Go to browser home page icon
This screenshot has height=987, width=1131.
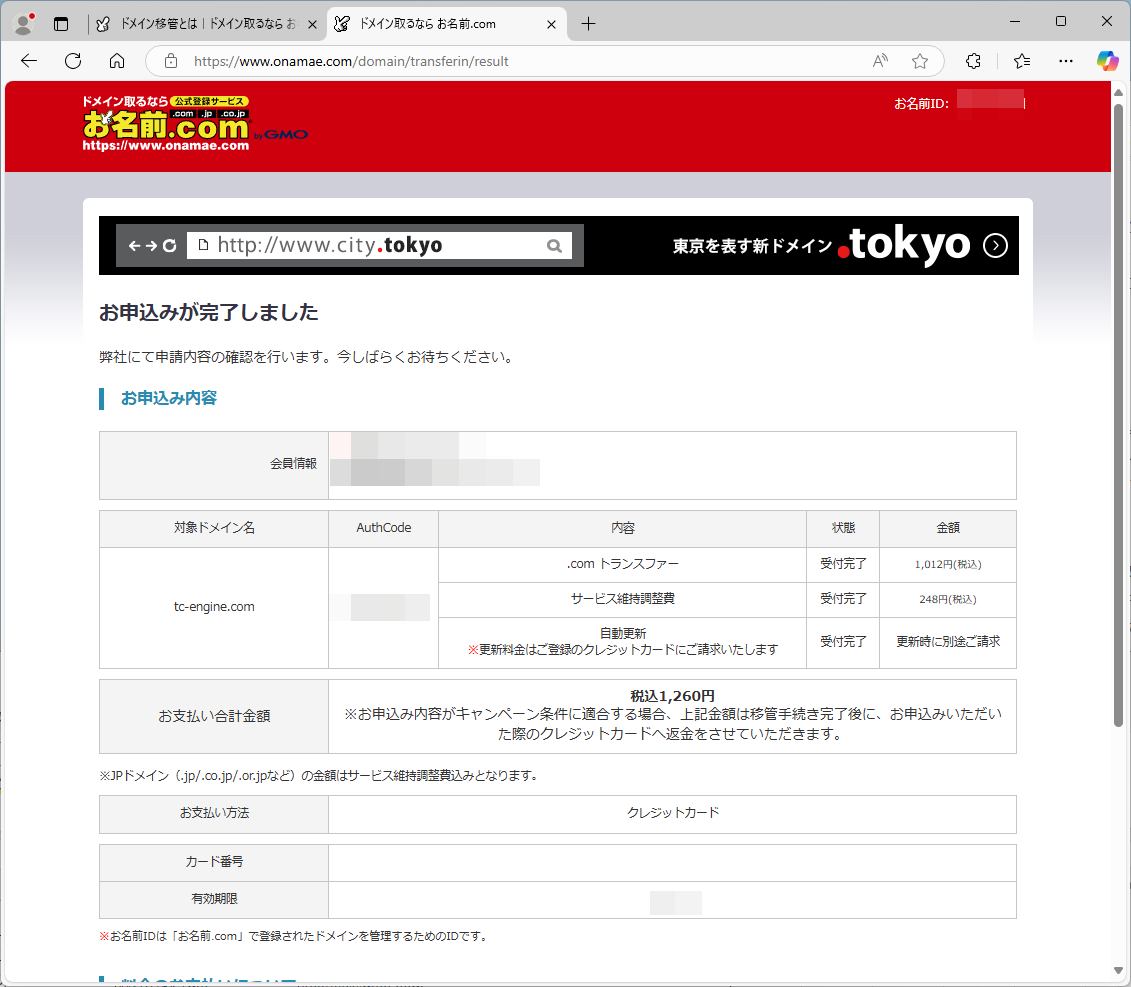(117, 61)
